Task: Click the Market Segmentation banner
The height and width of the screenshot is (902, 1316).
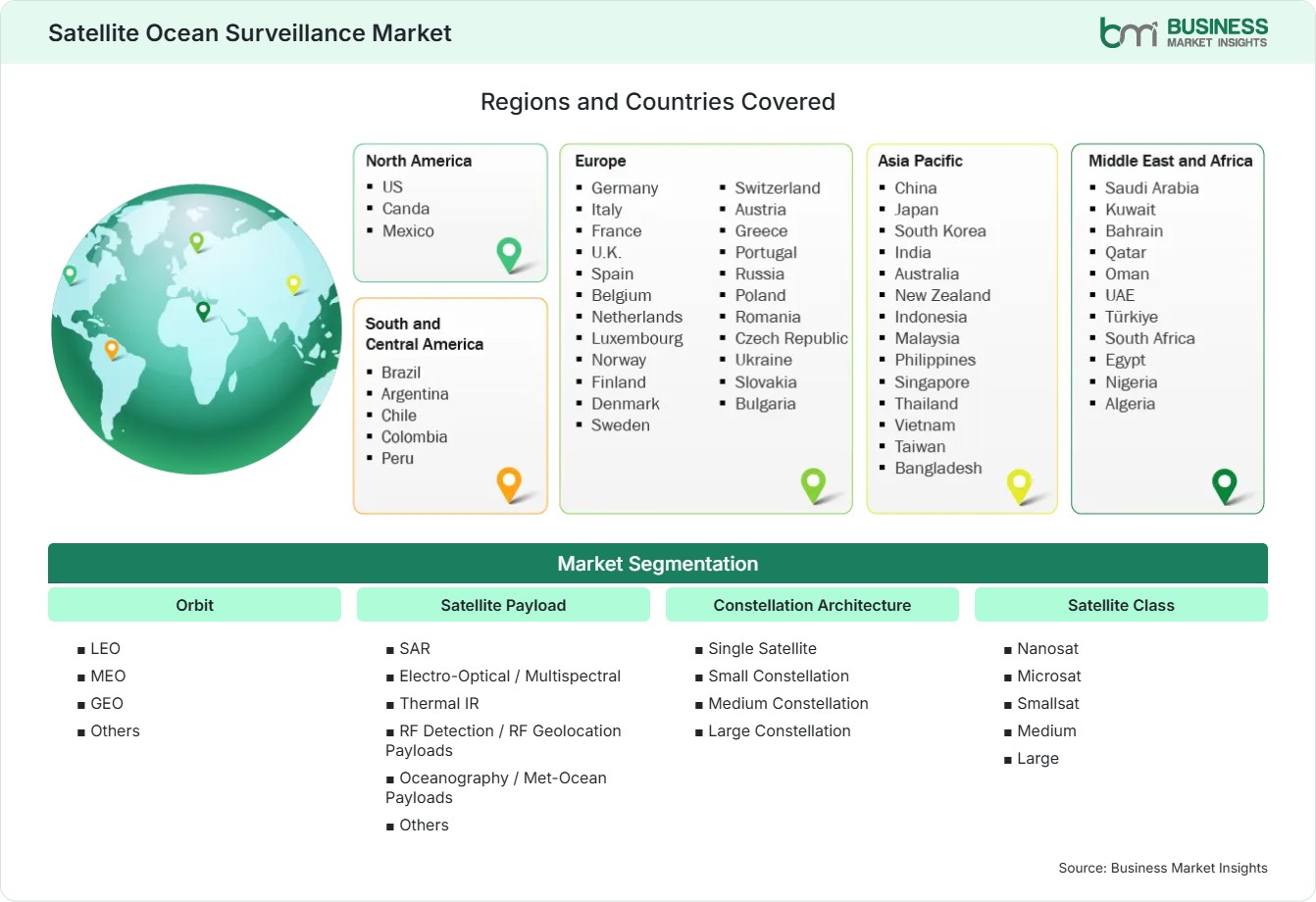Action: (x=658, y=564)
